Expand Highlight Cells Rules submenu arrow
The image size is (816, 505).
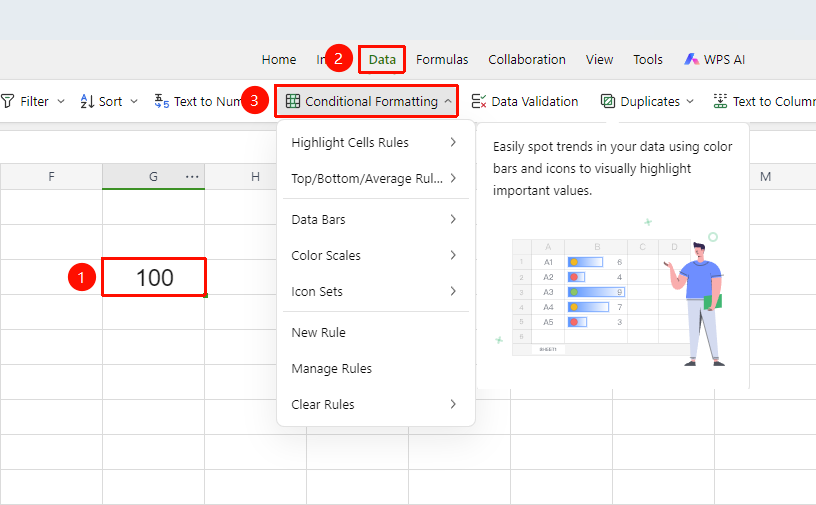pos(453,142)
